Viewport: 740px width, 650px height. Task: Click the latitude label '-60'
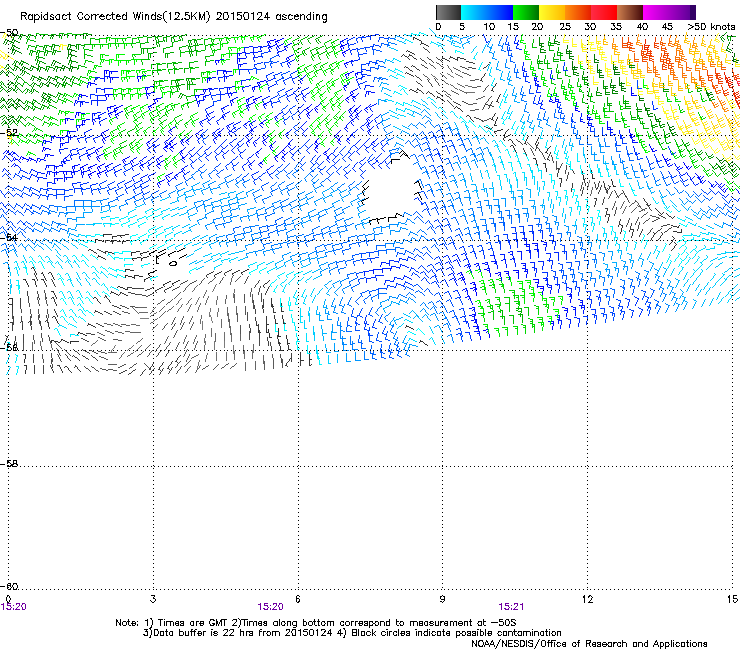coord(10,586)
